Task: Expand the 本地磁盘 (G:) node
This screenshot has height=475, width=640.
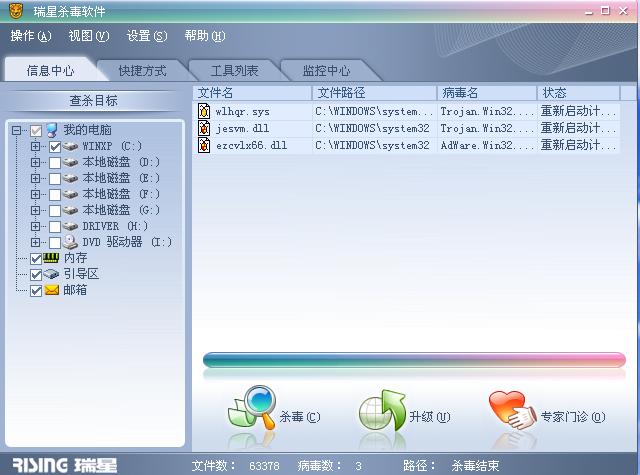Action: 36,210
